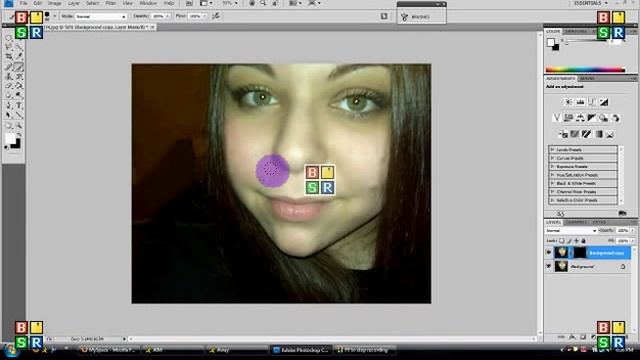Select the Lasso tool
Viewport: 640px width, 360px height.
tap(8, 47)
